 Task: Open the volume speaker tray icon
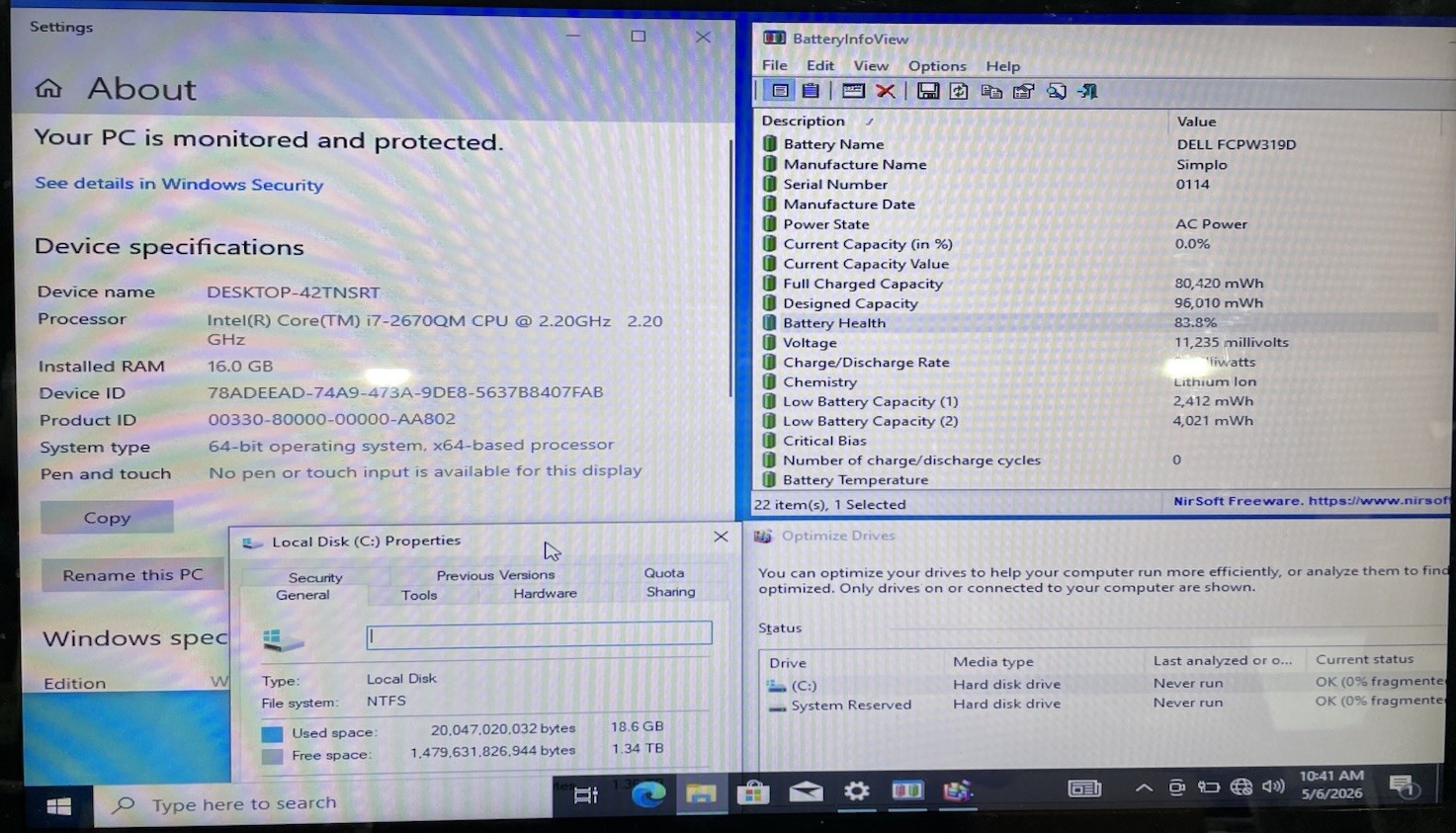[1273, 787]
